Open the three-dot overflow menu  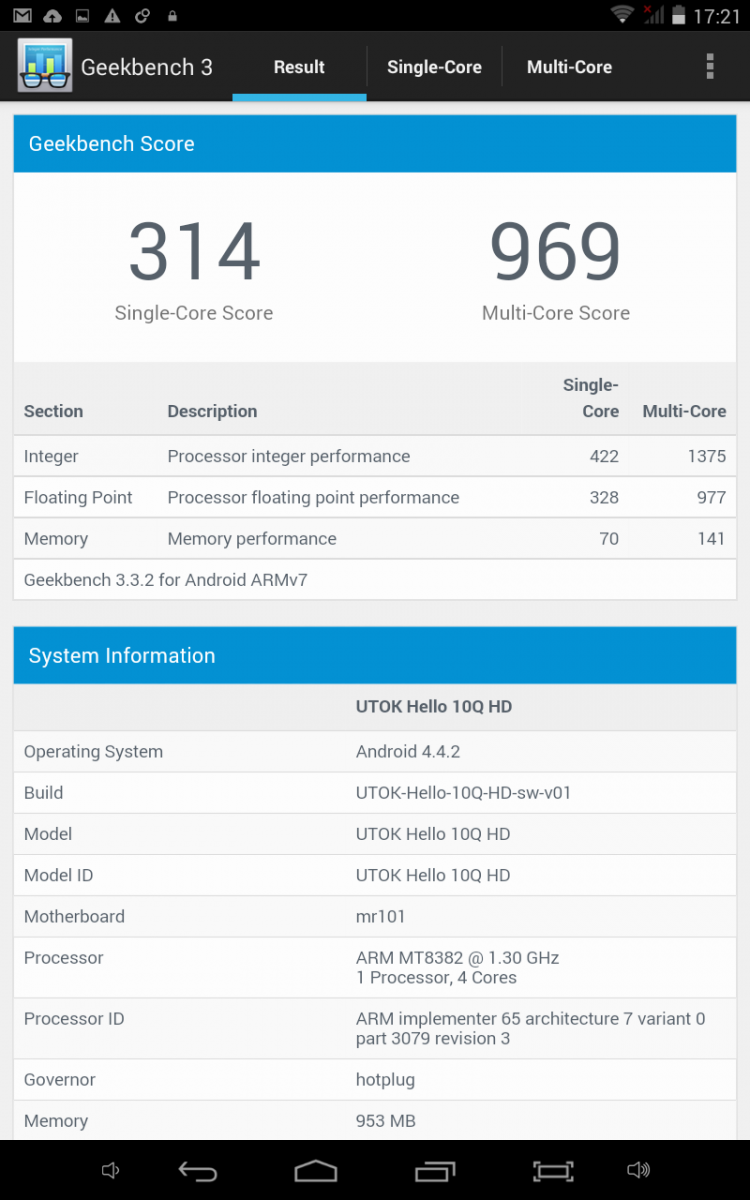710,67
